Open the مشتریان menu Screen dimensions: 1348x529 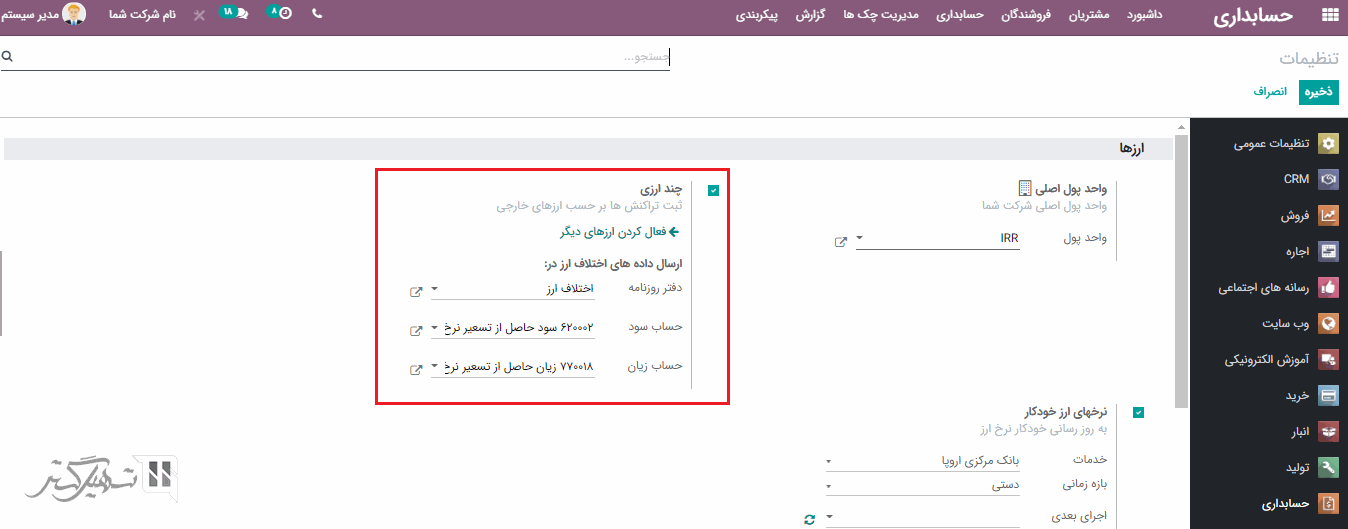pos(1090,16)
